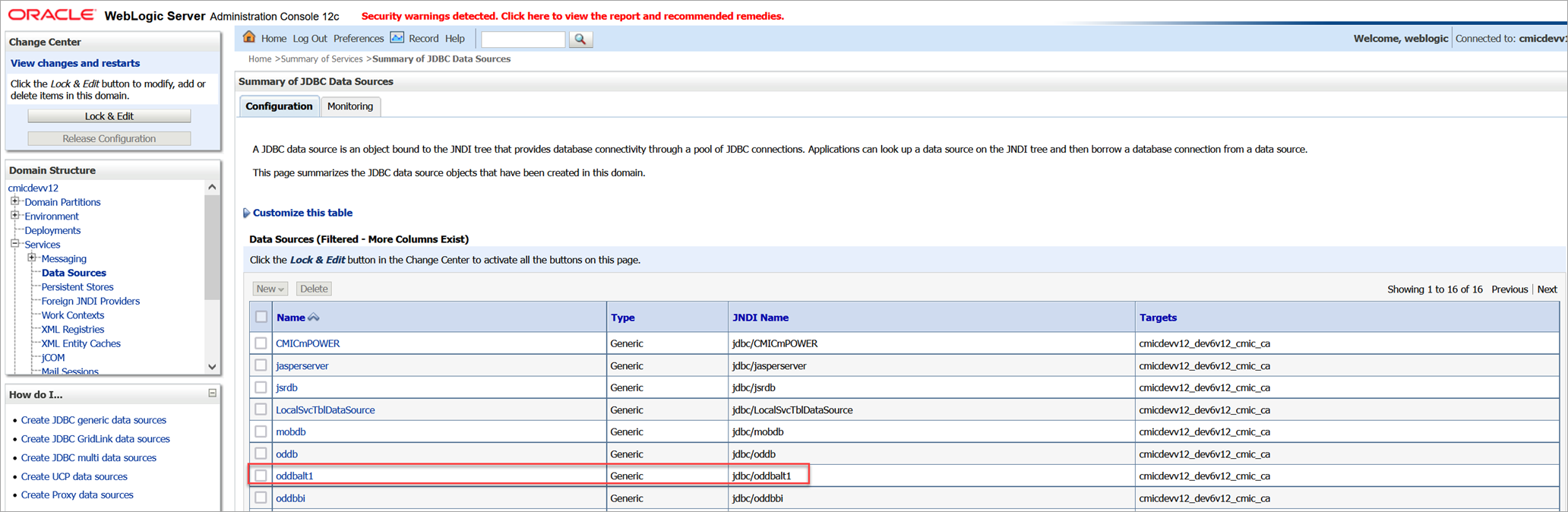Click the Lock & Edit button
The width and height of the screenshot is (1568, 512).
[109, 116]
